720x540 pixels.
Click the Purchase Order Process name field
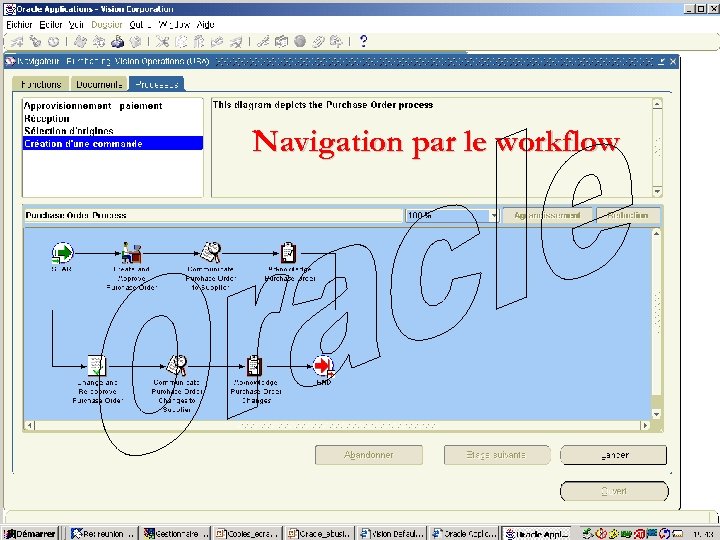[213, 215]
